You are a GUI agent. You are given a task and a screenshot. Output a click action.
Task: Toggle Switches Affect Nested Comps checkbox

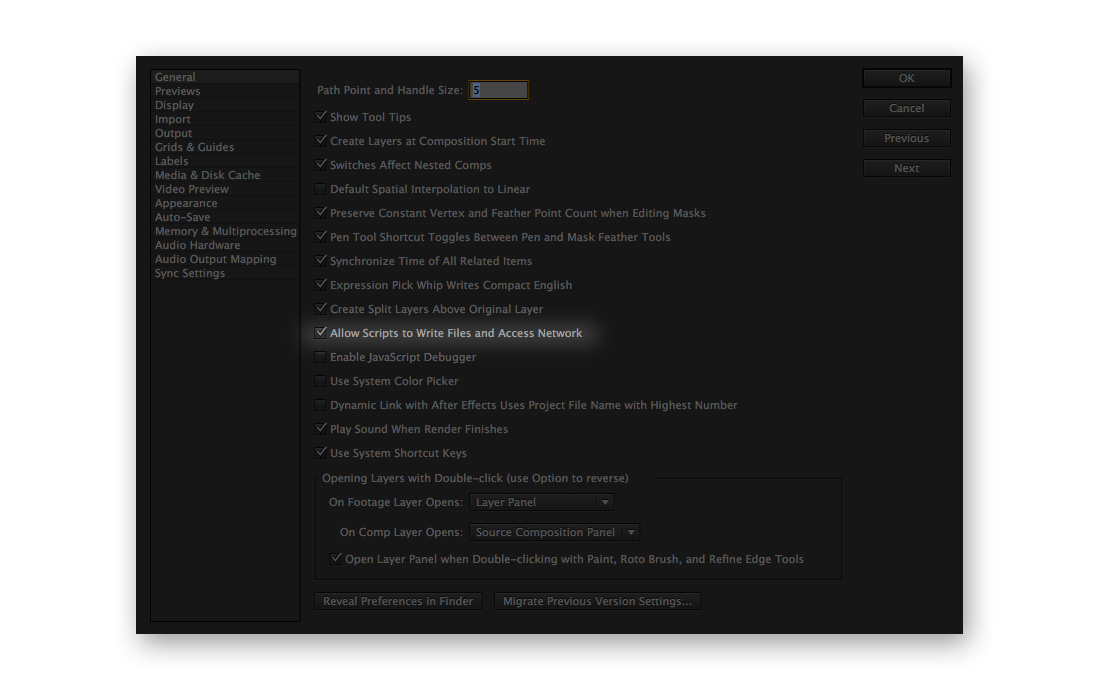[321, 165]
